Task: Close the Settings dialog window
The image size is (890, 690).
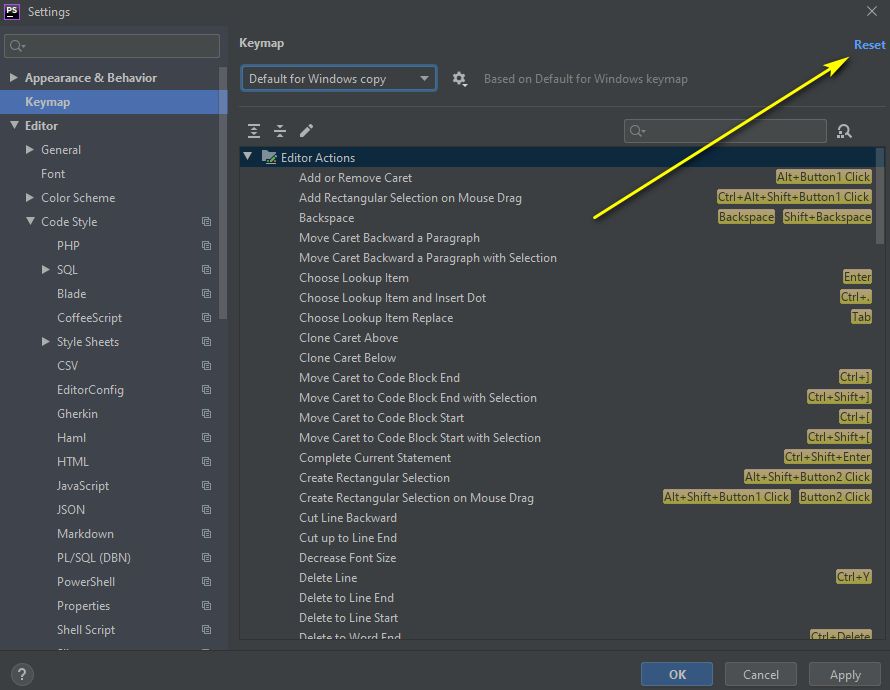Action: [872, 11]
